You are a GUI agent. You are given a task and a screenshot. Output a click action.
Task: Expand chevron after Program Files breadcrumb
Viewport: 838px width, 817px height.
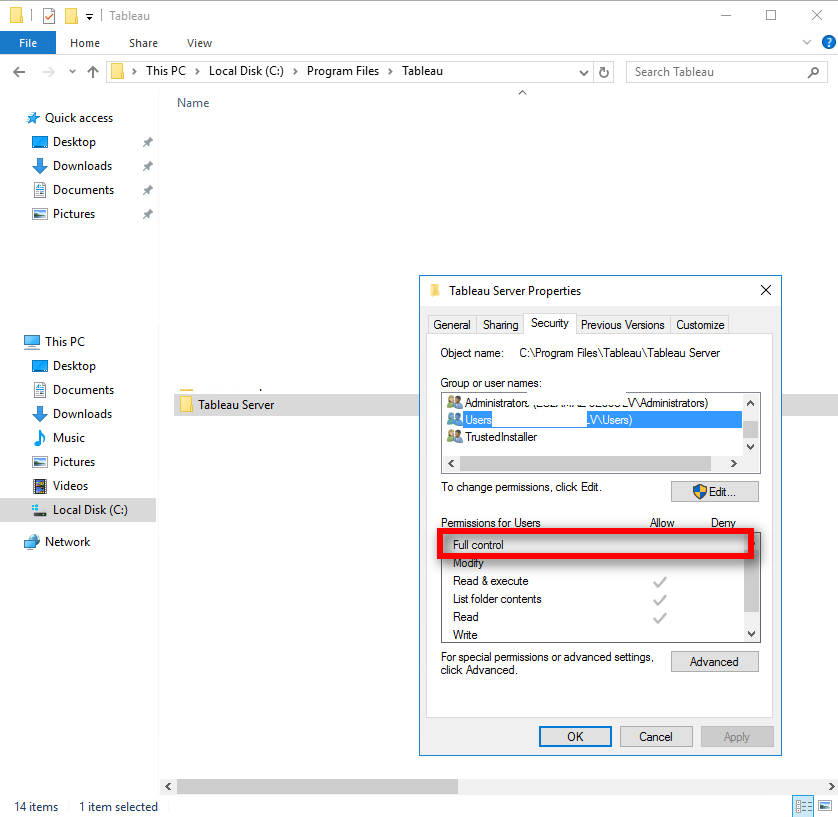390,72
